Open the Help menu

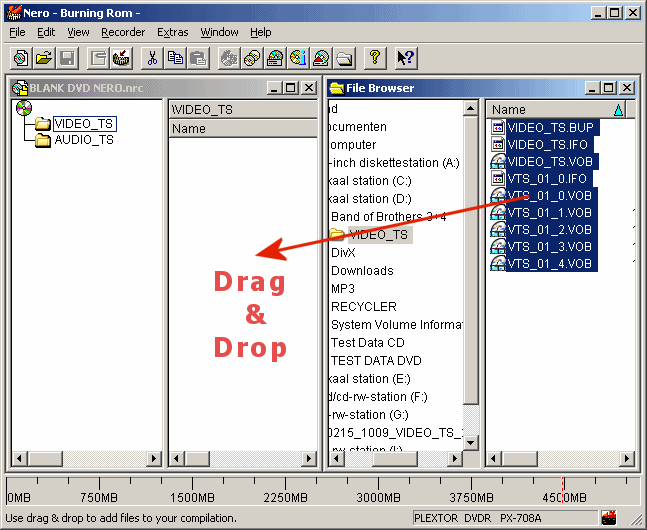[x=261, y=32]
